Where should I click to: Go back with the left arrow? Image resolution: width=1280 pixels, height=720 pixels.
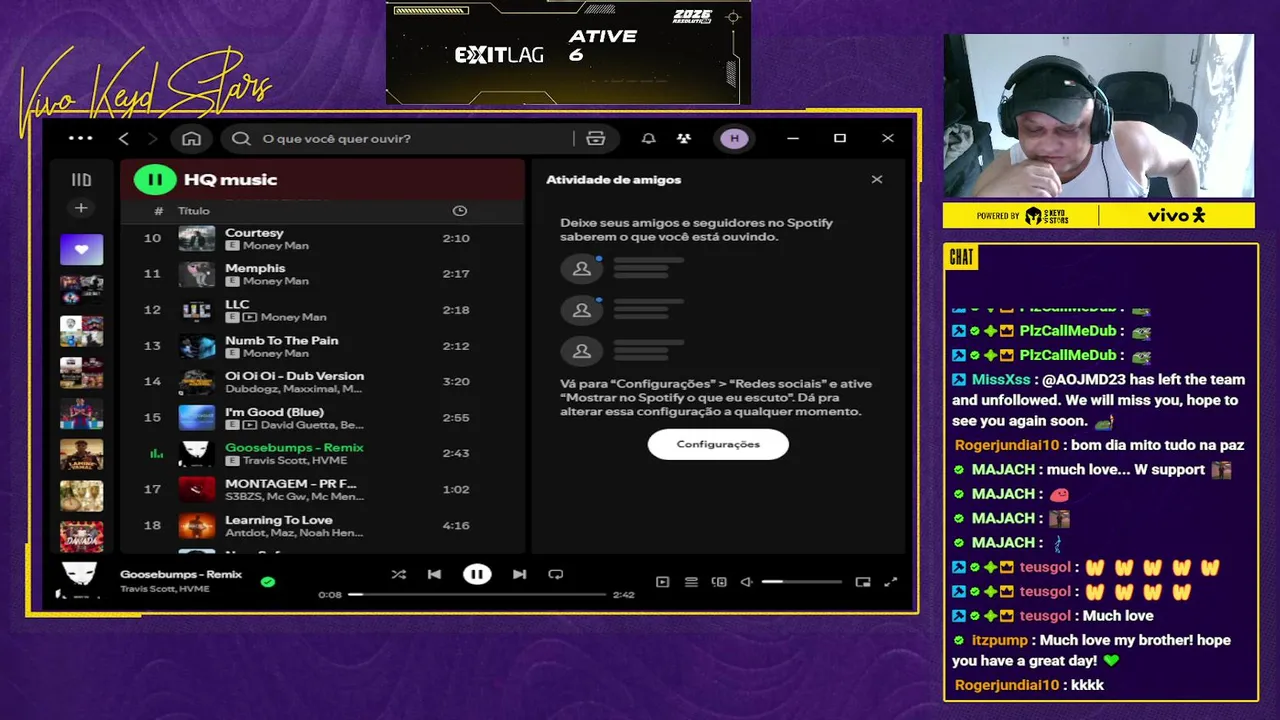tap(123, 138)
